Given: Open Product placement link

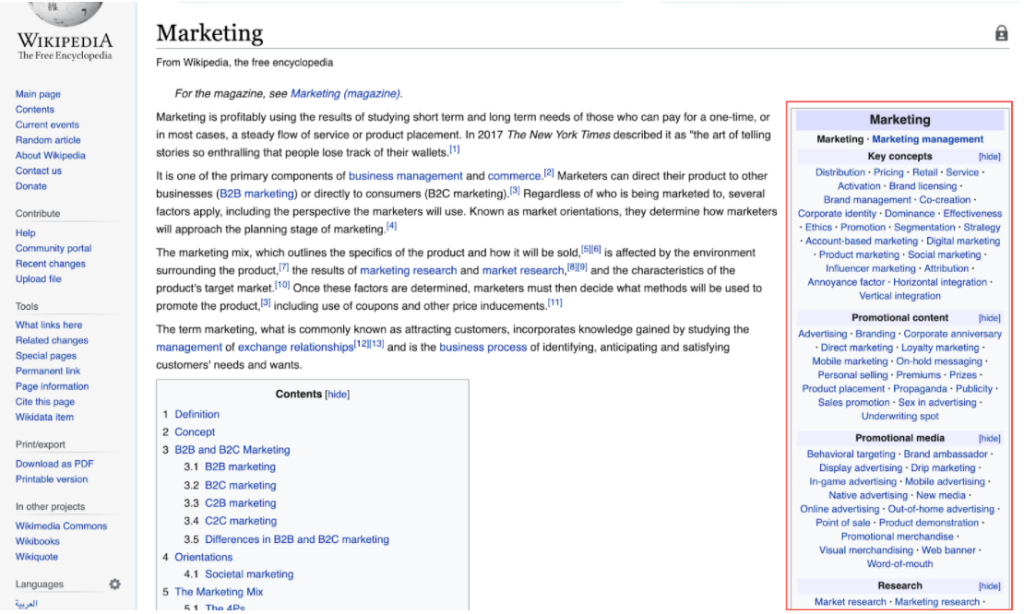Looking at the screenshot, I should click(x=843, y=389).
